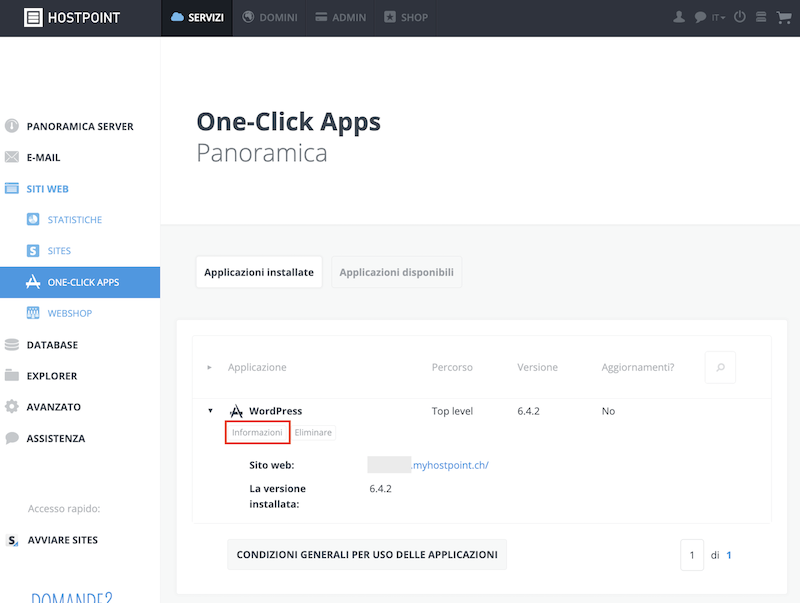Sort by Applicazione column header
This screenshot has height=603, width=800.
tap(257, 367)
